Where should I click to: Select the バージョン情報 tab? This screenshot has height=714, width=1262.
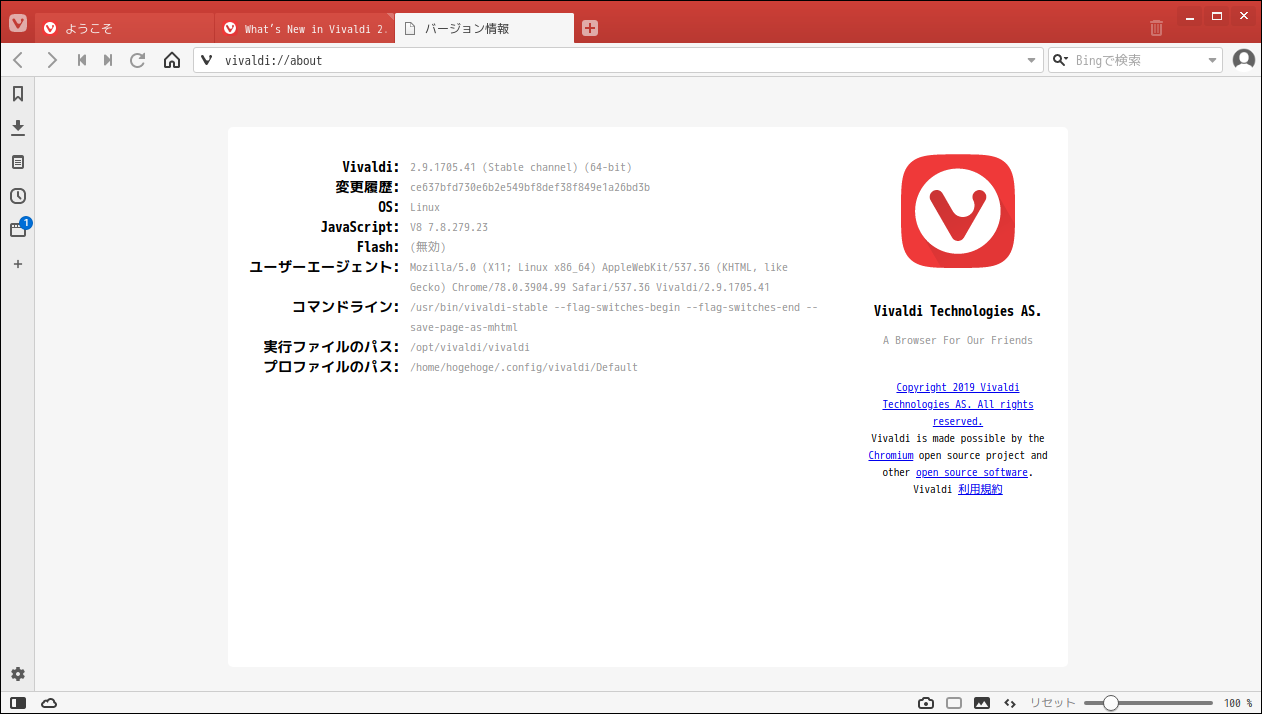point(485,28)
